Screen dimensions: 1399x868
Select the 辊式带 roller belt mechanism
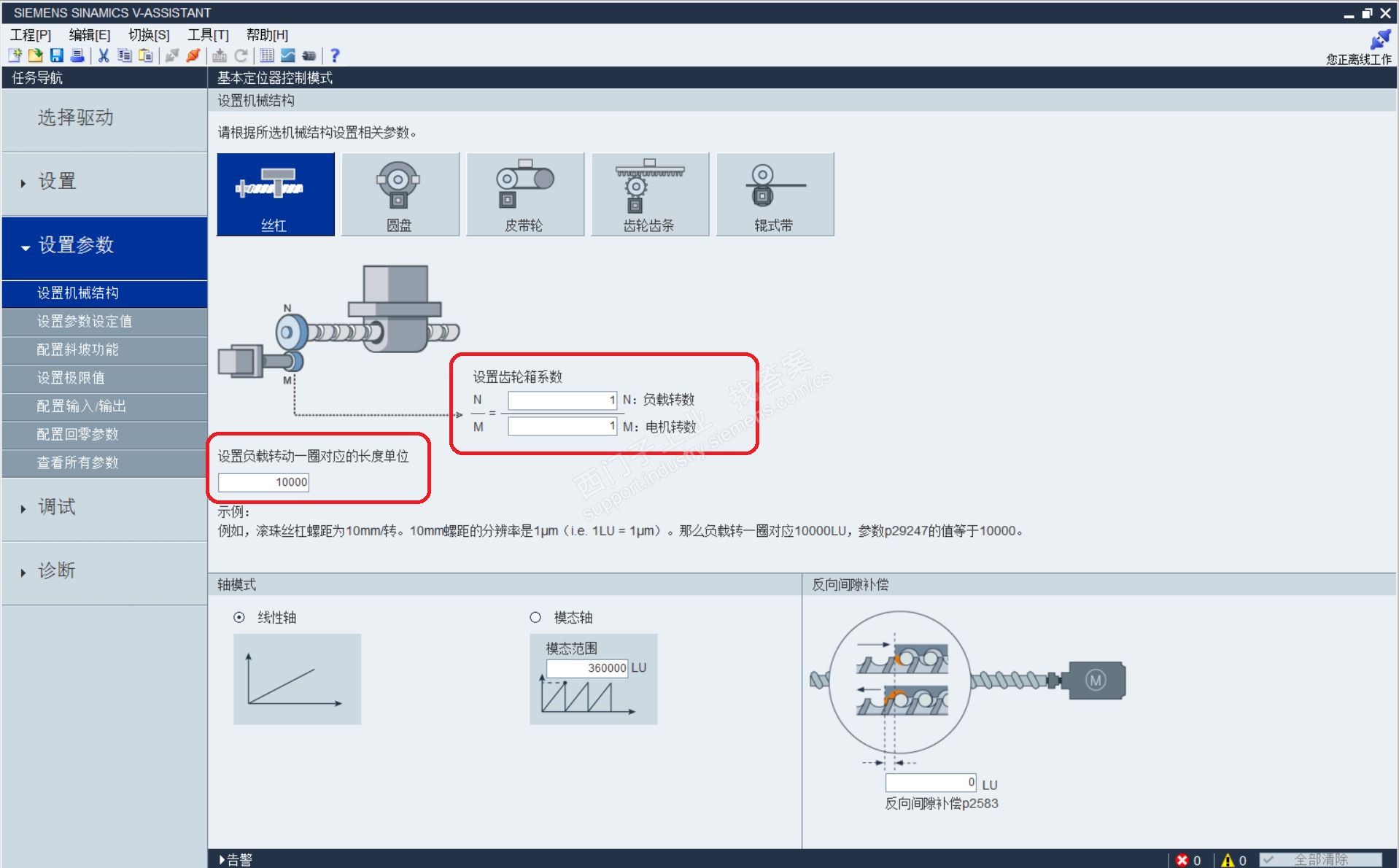(x=775, y=194)
